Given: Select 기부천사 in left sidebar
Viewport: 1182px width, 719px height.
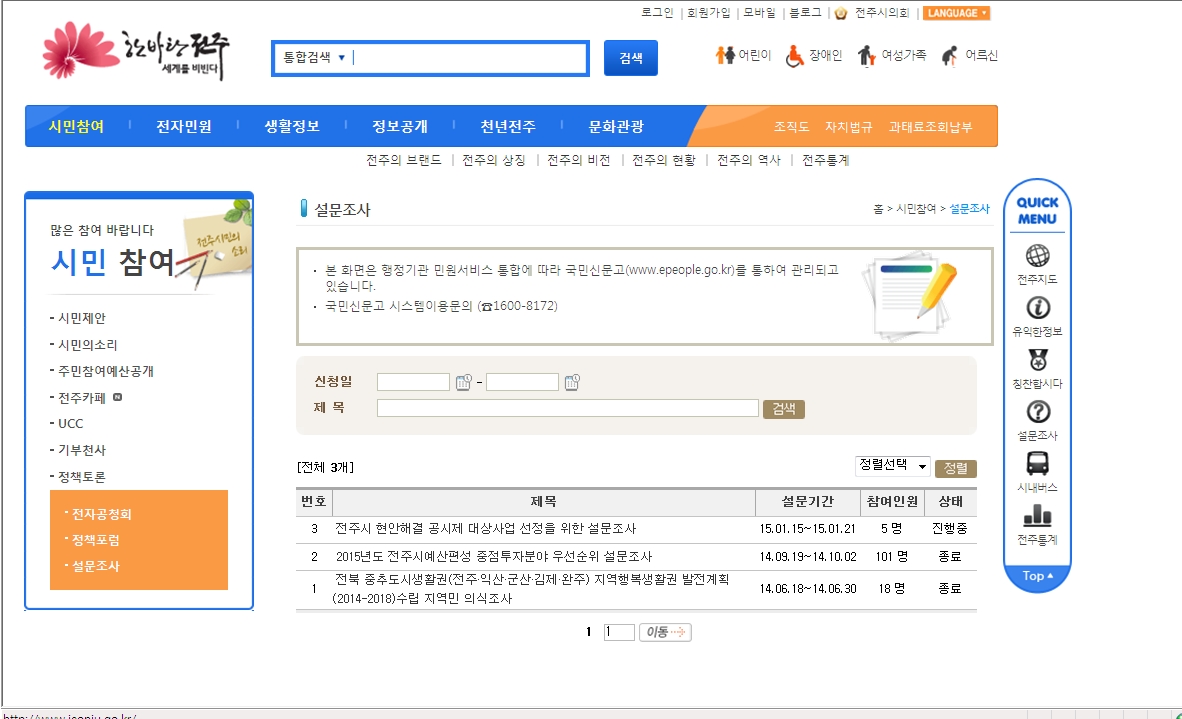Looking at the screenshot, I should (x=81, y=450).
